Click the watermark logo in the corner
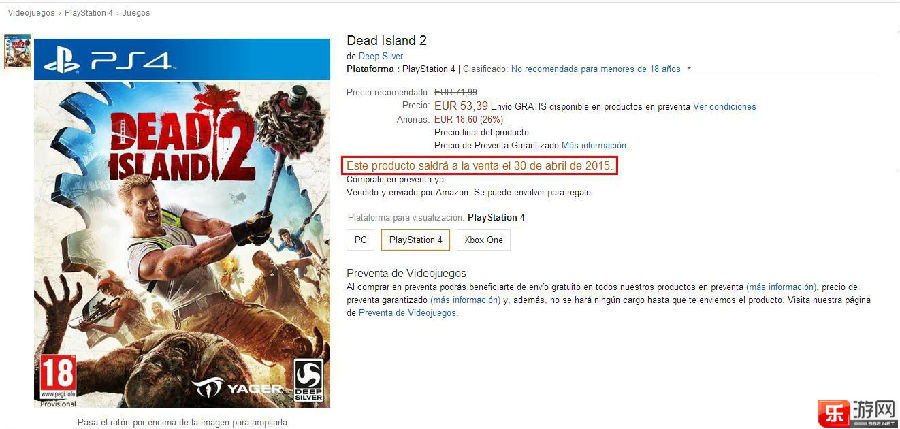Image resolution: width=900 pixels, height=429 pixels. tap(856, 413)
